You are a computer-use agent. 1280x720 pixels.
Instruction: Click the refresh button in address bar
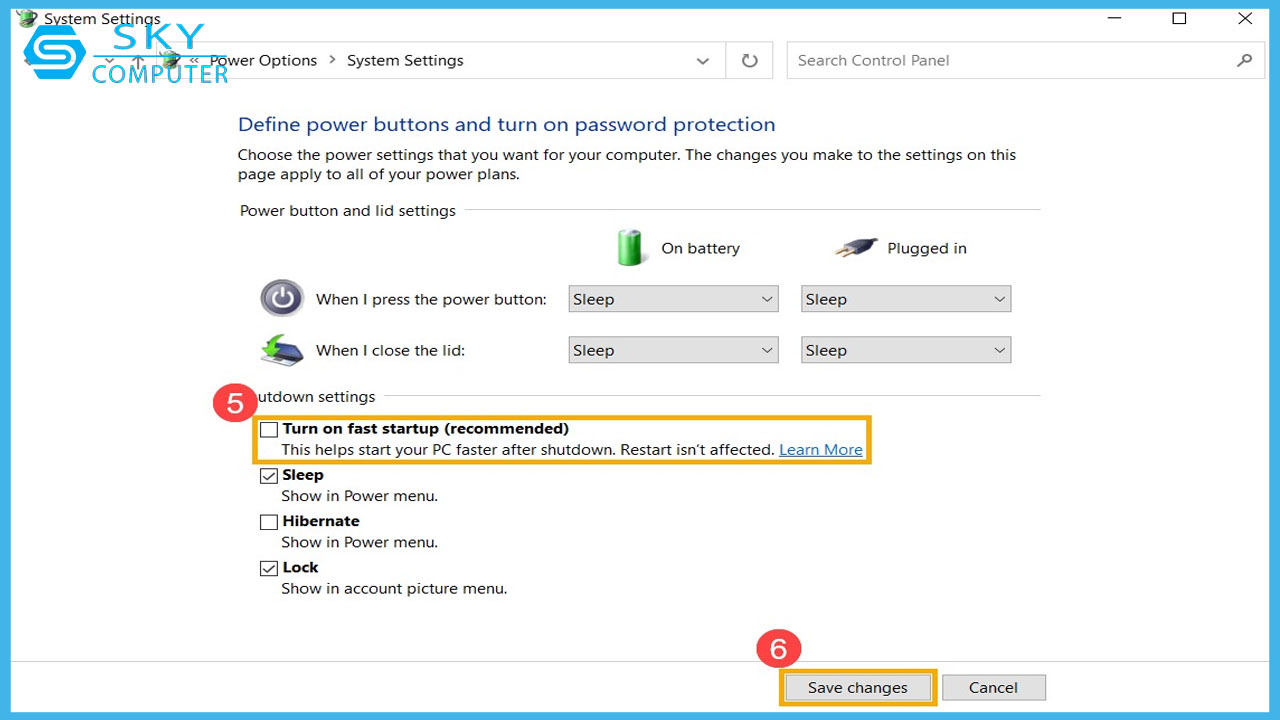[749, 61]
